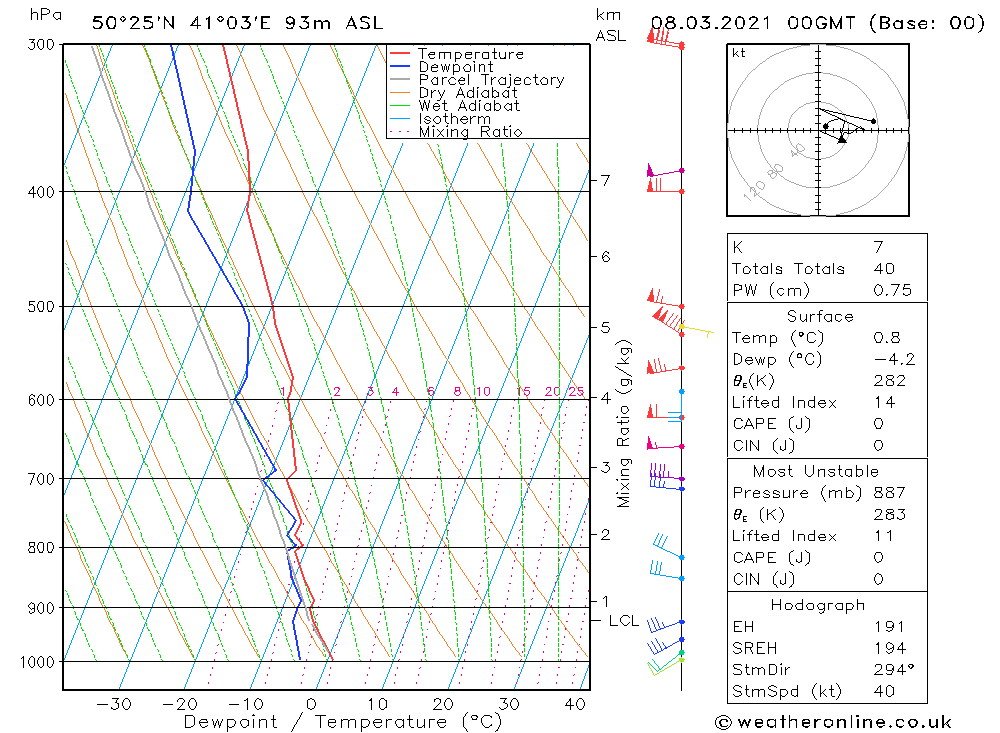Viewport: 1000px width, 733px height.
Task: Click the hodograph plot
Action: pyautogui.click(x=818, y=130)
